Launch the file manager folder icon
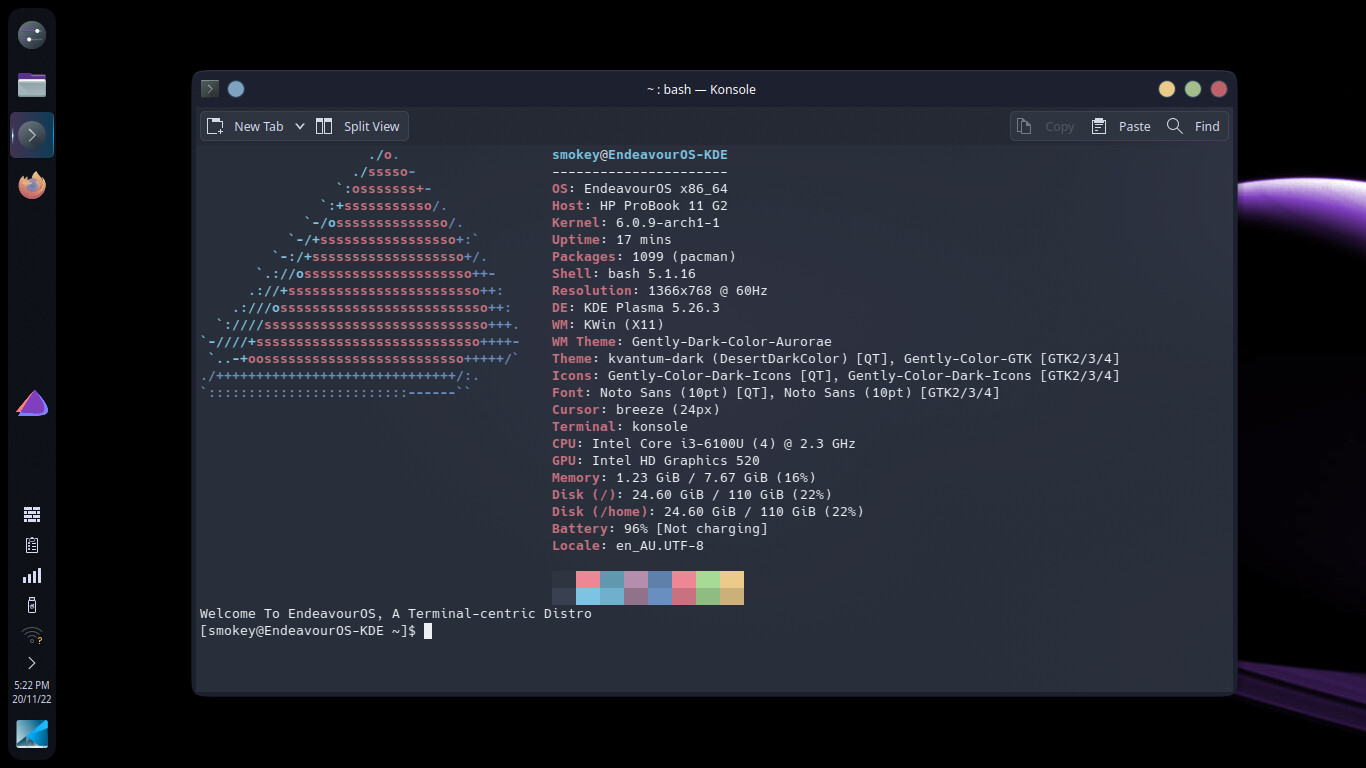Screen dimensions: 1366x768 (x=32, y=85)
